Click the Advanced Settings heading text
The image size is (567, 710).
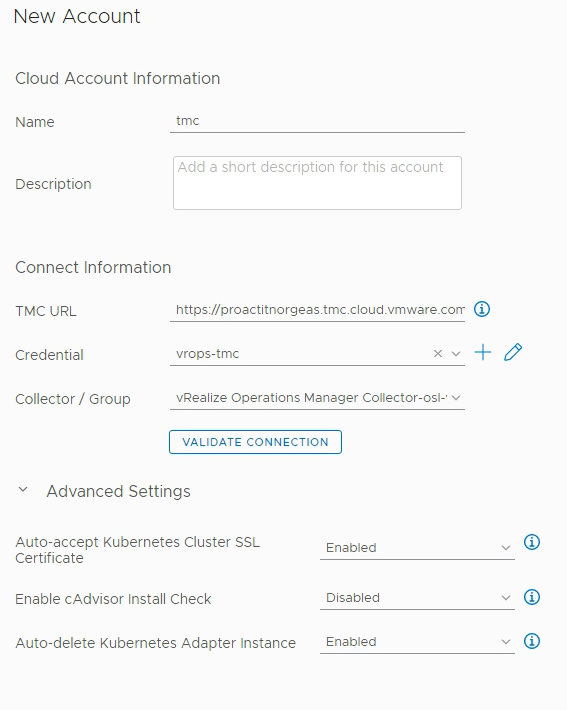coord(119,491)
